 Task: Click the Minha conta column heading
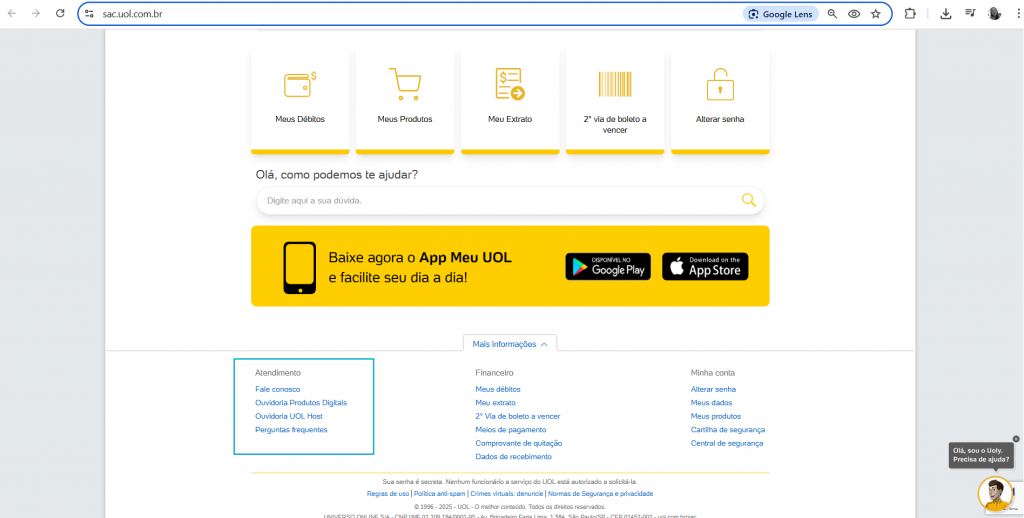712,373
